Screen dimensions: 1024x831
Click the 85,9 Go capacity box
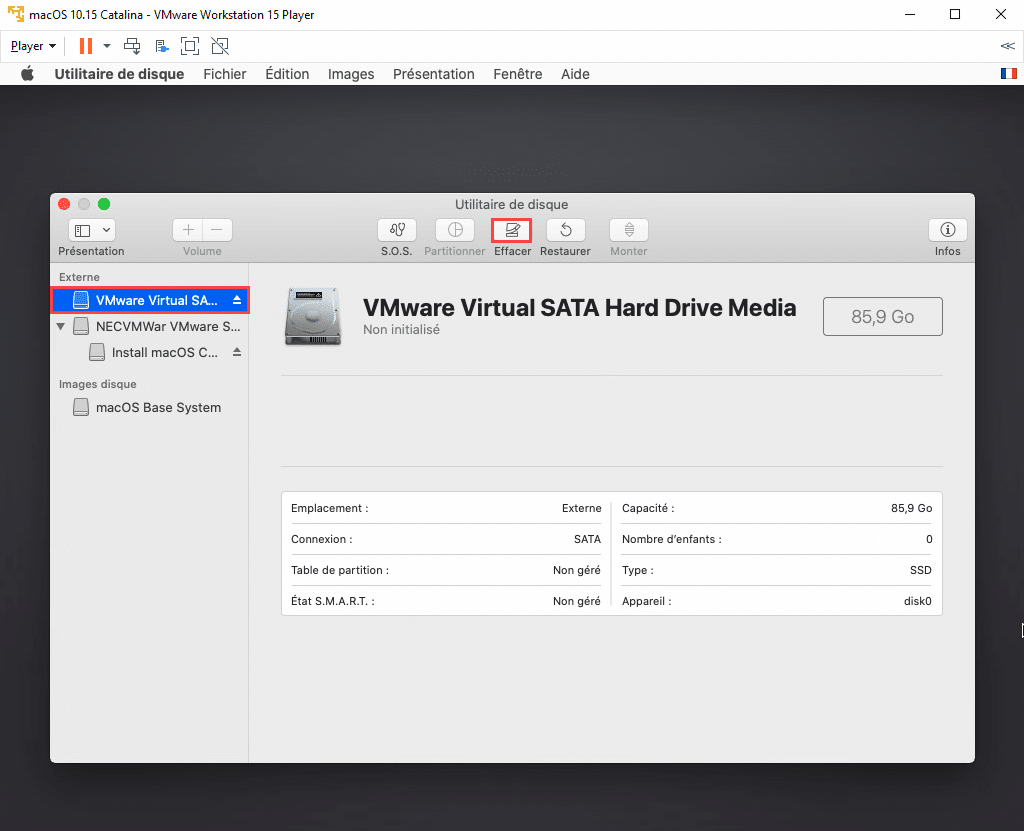coord(882,317)
